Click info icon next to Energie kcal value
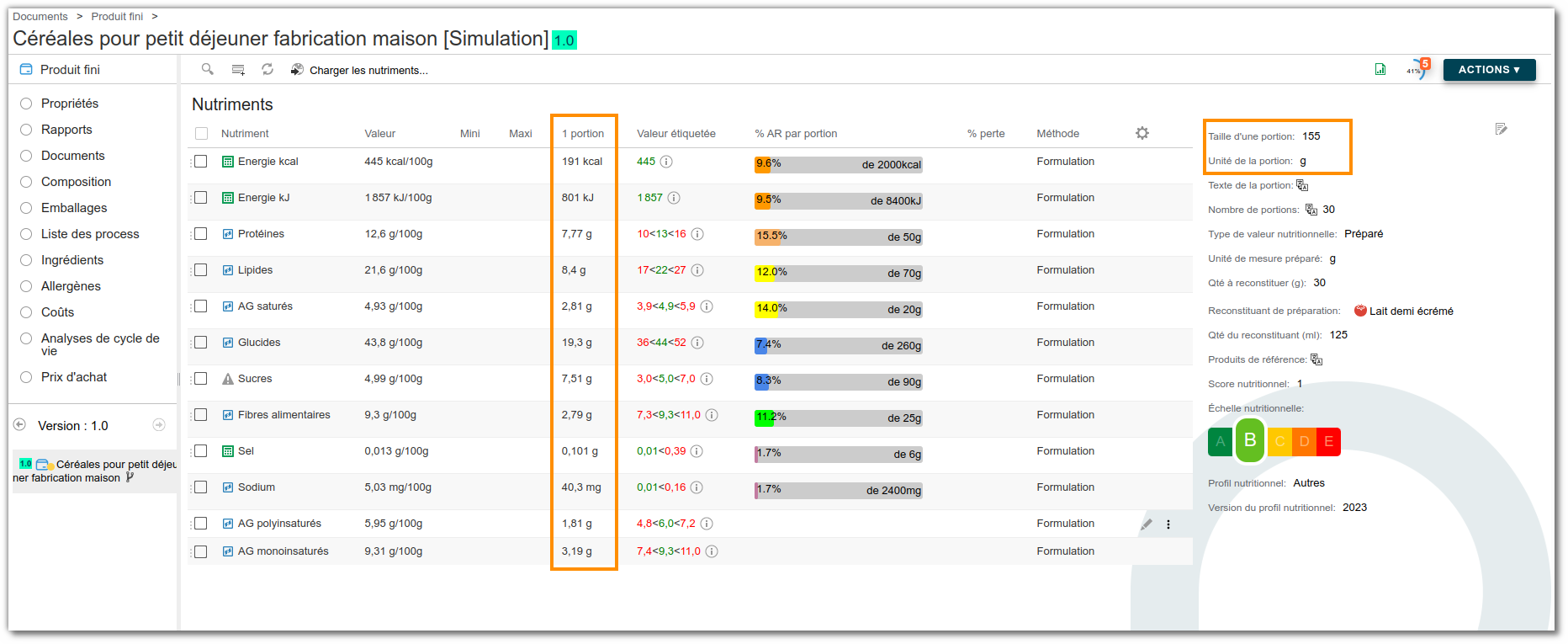 [x=666, y=162]
